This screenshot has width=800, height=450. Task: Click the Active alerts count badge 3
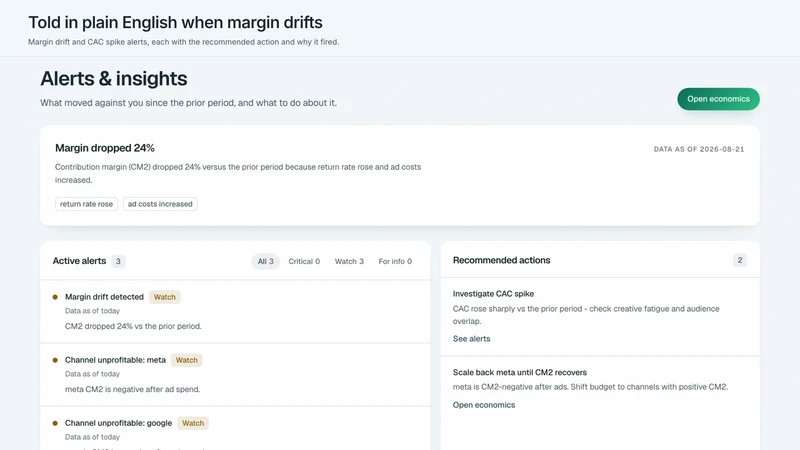118,261
